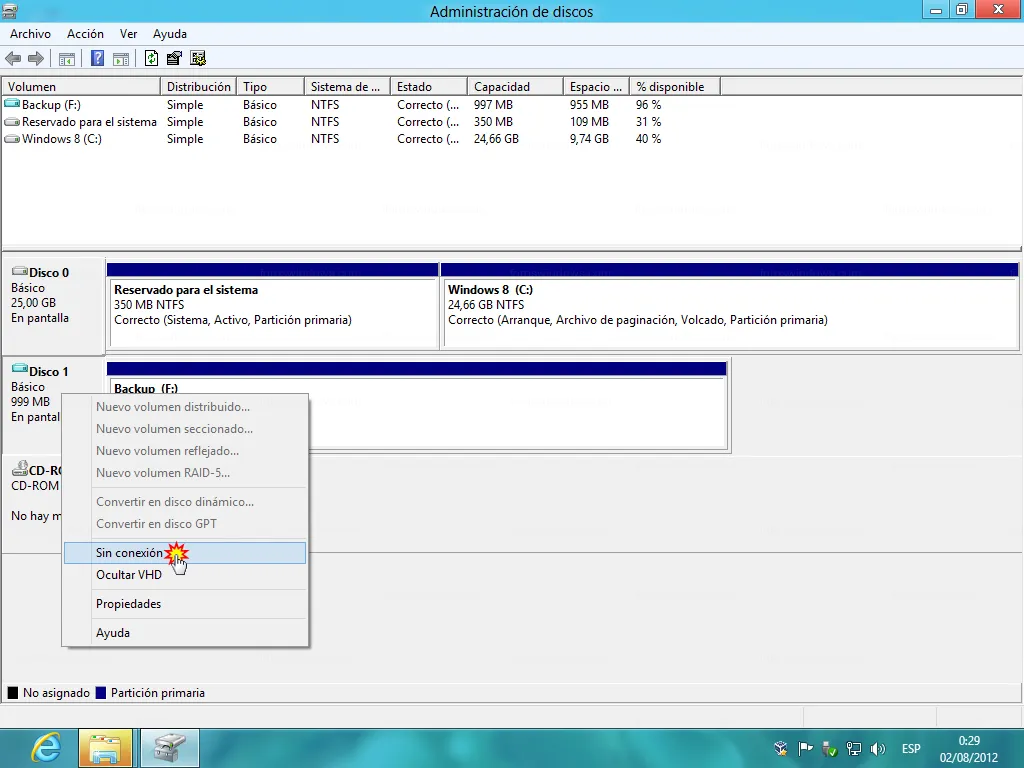The image size is (1024, 768).
Task: Click Convertir en disco GPT entry
Action: tap(185, 524)
